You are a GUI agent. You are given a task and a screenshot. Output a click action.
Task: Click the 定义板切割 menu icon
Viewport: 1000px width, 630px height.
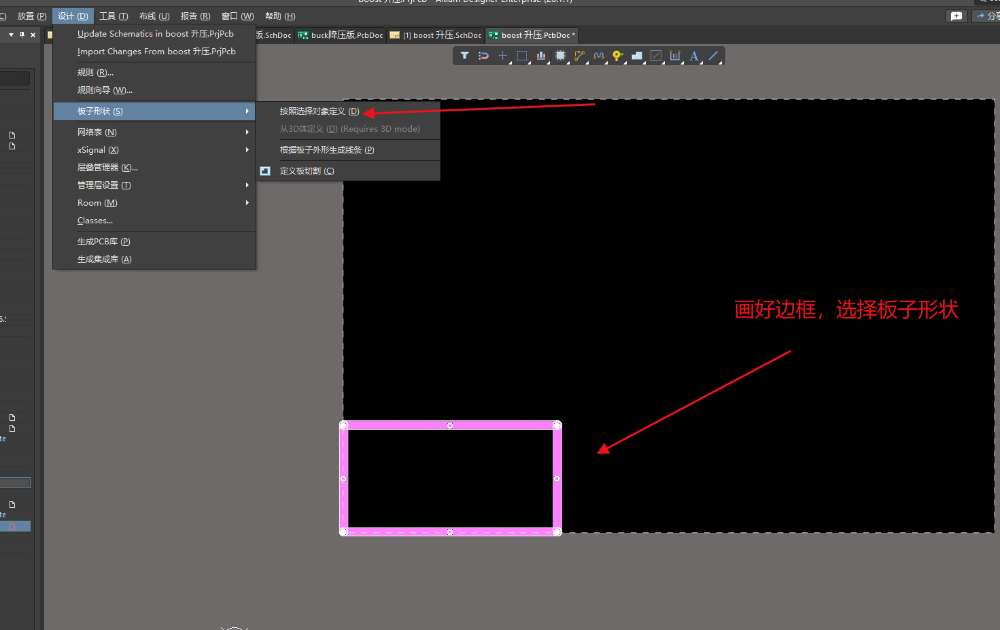tap(265, 171)
